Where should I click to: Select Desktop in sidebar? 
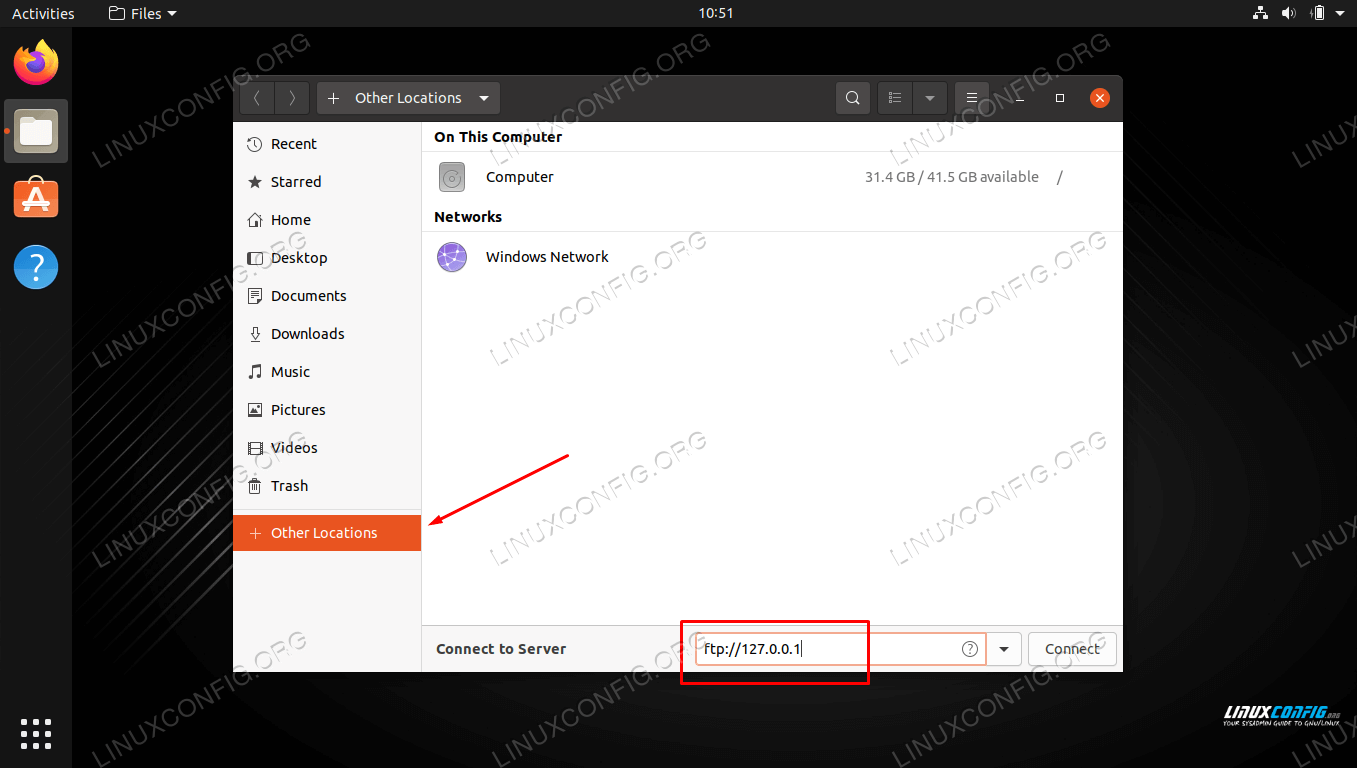tap(327, 258)
